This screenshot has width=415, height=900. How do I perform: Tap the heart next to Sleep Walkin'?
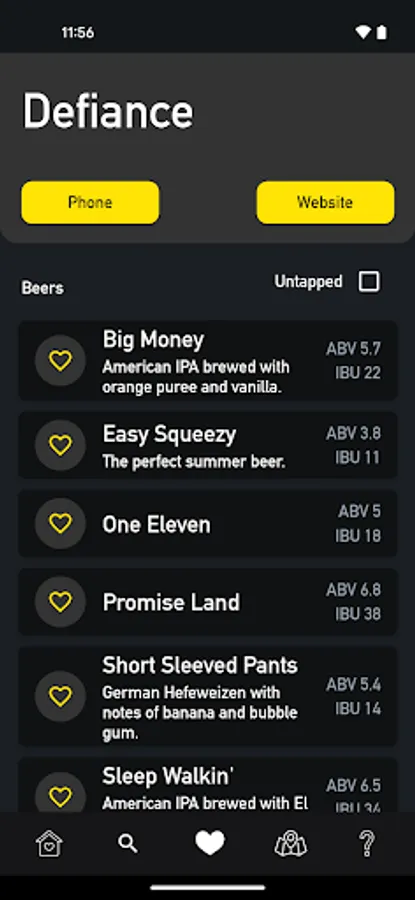click(x=60, y=795)
